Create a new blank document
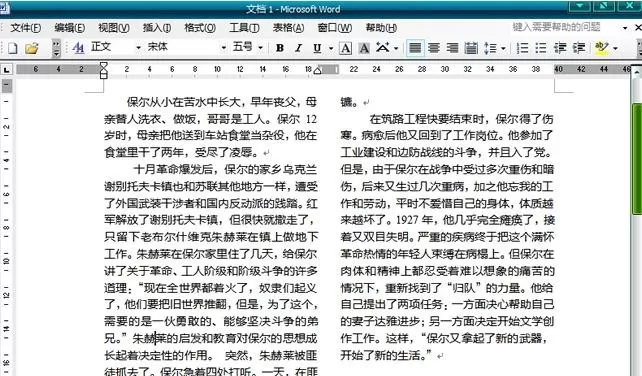The width and height of the screenshot is (642, 376). [x=12, y=48]
